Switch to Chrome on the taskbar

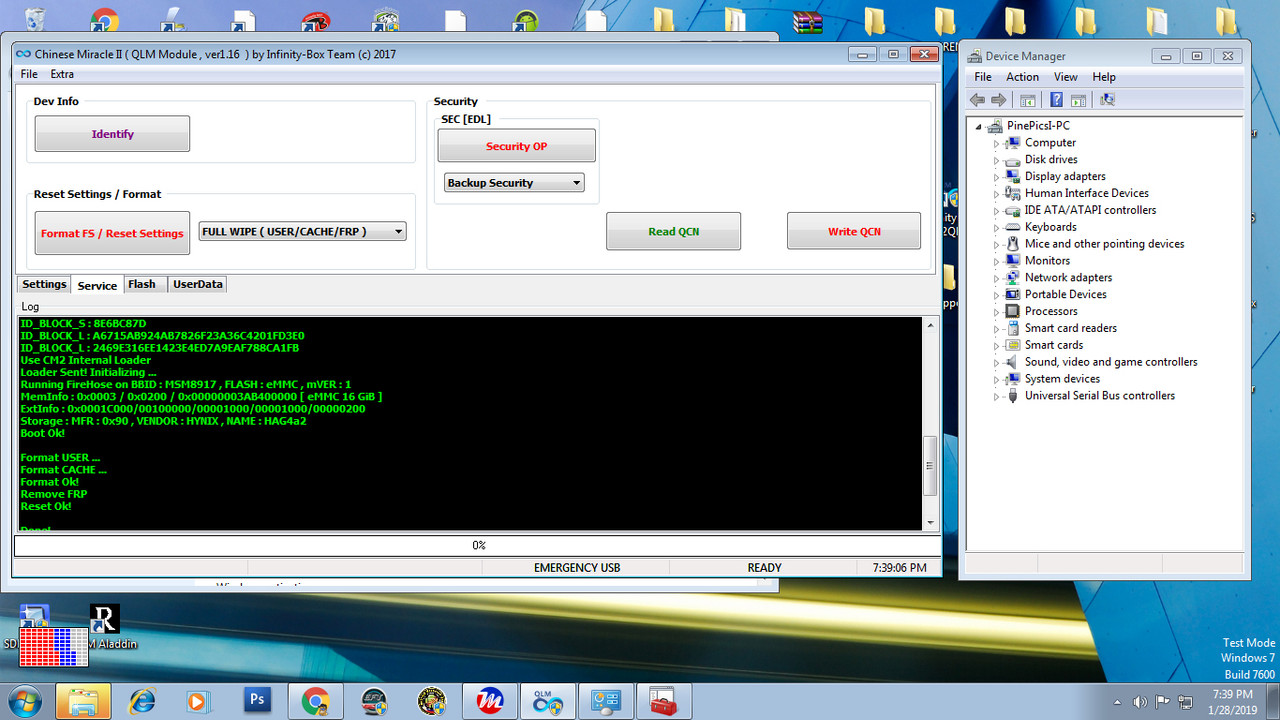tap(315, 701)
